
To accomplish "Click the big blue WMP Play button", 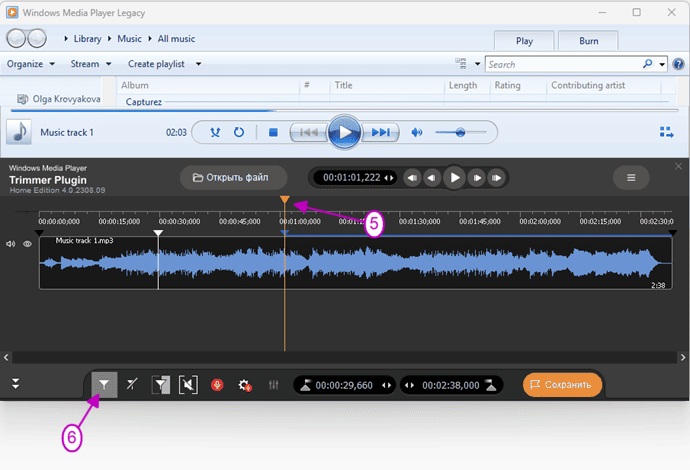I will pyautogui.click(x=344, y=132).
